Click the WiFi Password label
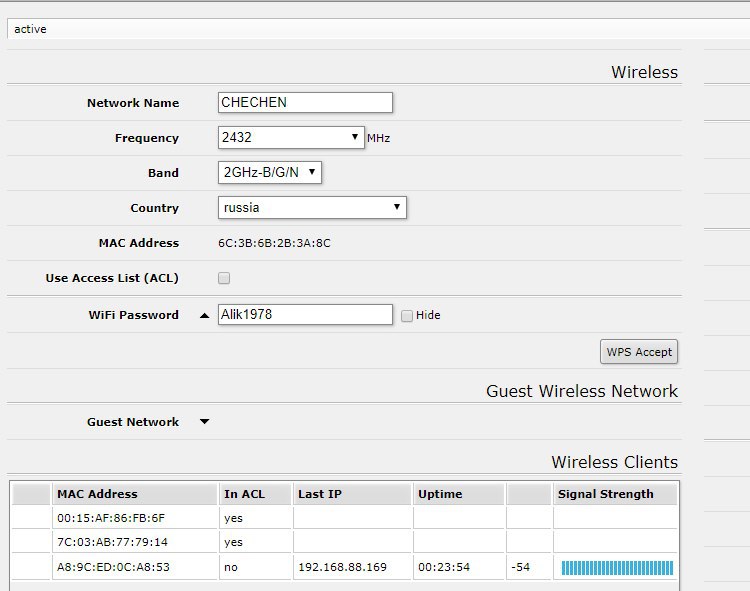 (133, 315)
